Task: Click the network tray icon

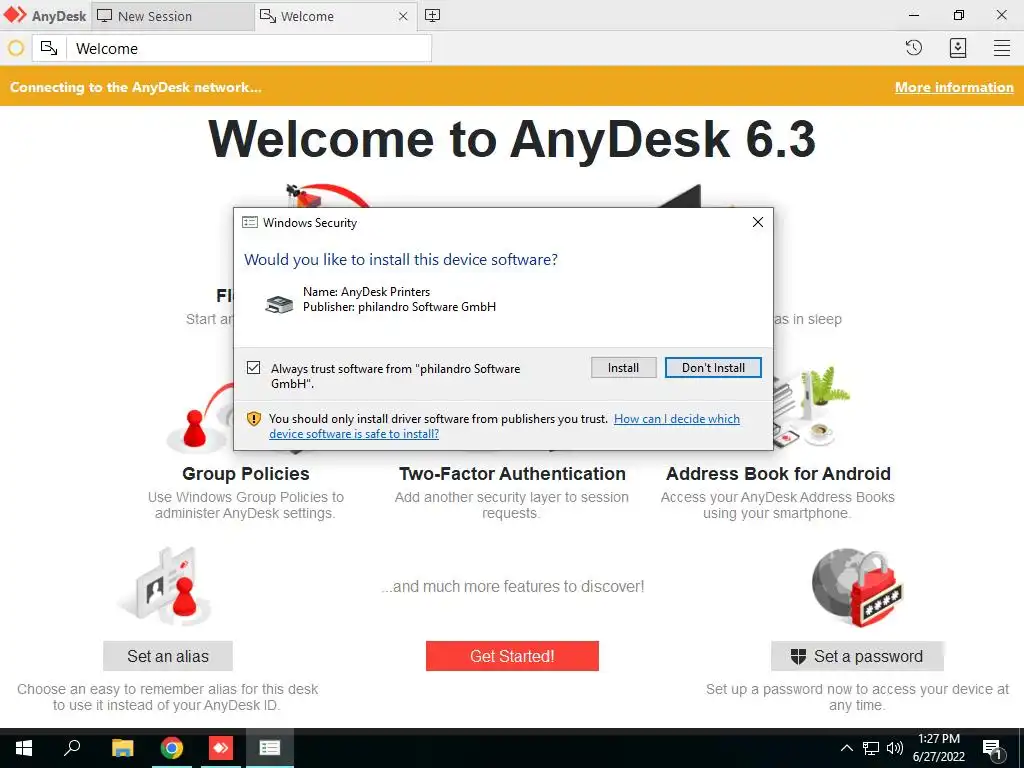Action: pyautogui.click(x=871, y=748)
